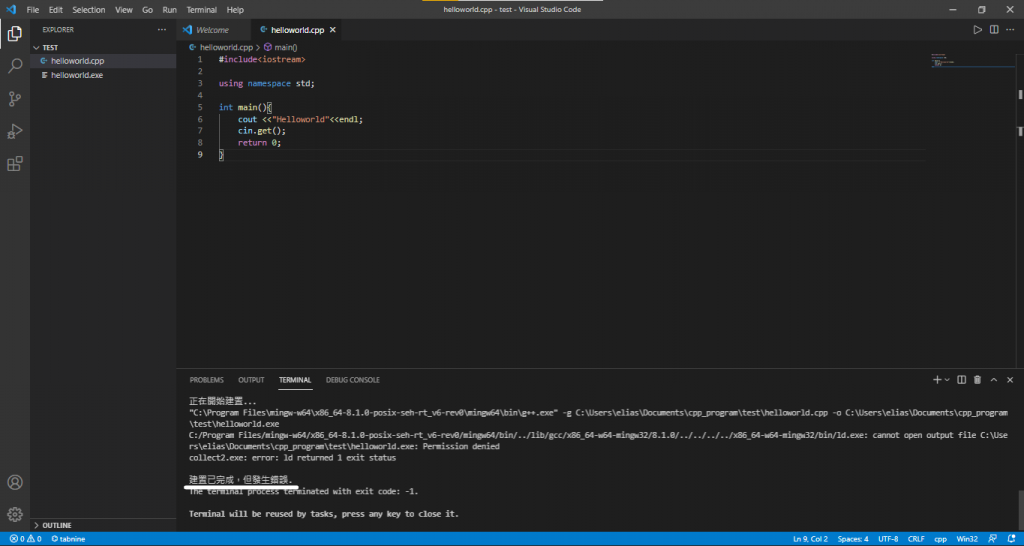Open the Run menu
The image size is (1024, 546).
[170, 10]
